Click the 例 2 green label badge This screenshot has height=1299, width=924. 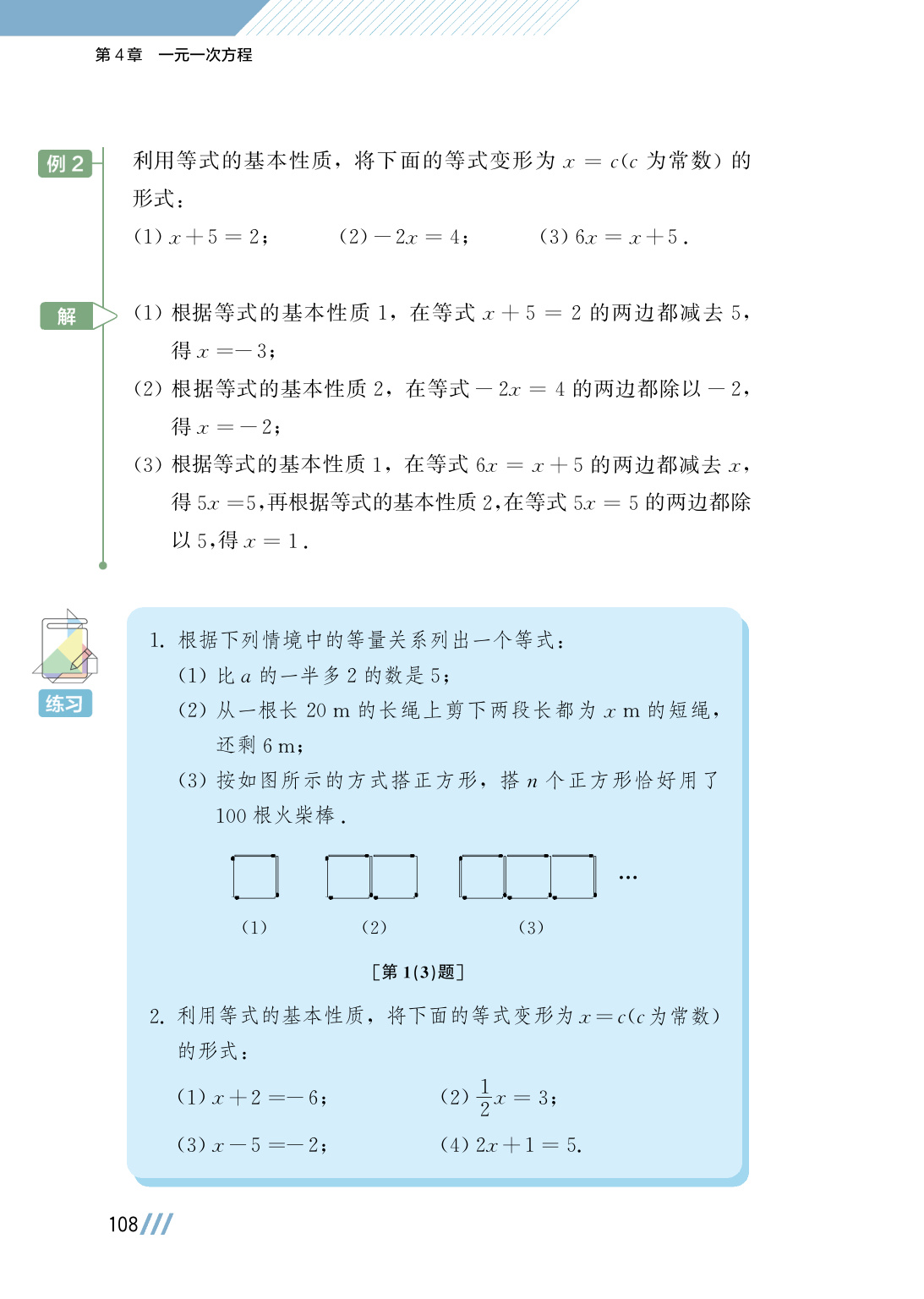(x=65, y=163)
